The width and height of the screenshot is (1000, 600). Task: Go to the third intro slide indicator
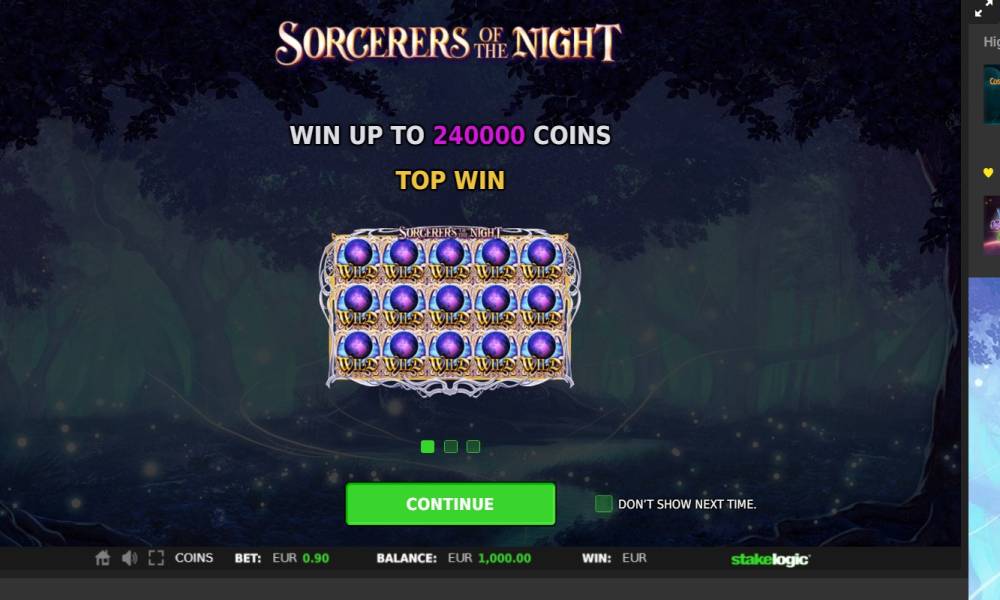(473, 446)
